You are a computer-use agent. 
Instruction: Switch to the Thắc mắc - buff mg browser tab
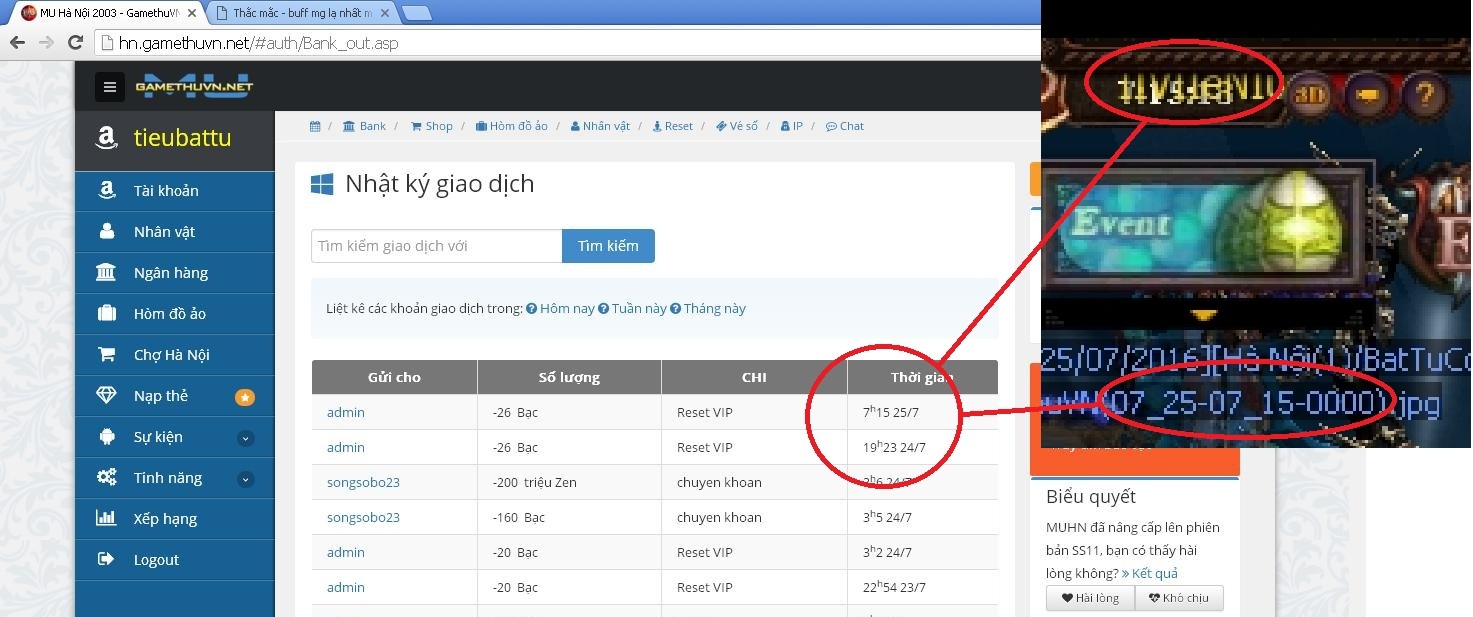(301, 13)
